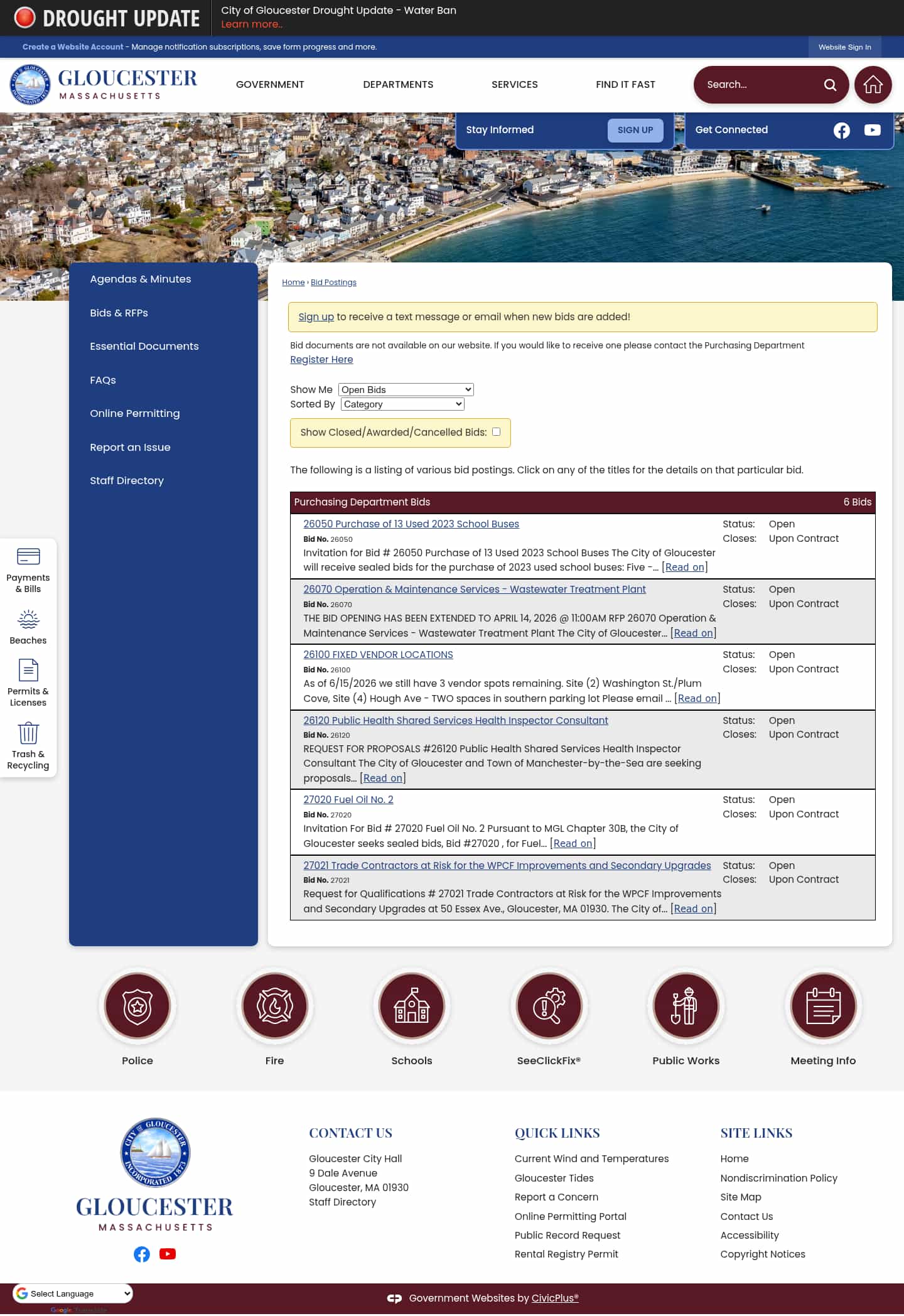This screenshot has width=904, height=1316.
Task: Click the home icon button in header
Action: [x=873, y=85]
